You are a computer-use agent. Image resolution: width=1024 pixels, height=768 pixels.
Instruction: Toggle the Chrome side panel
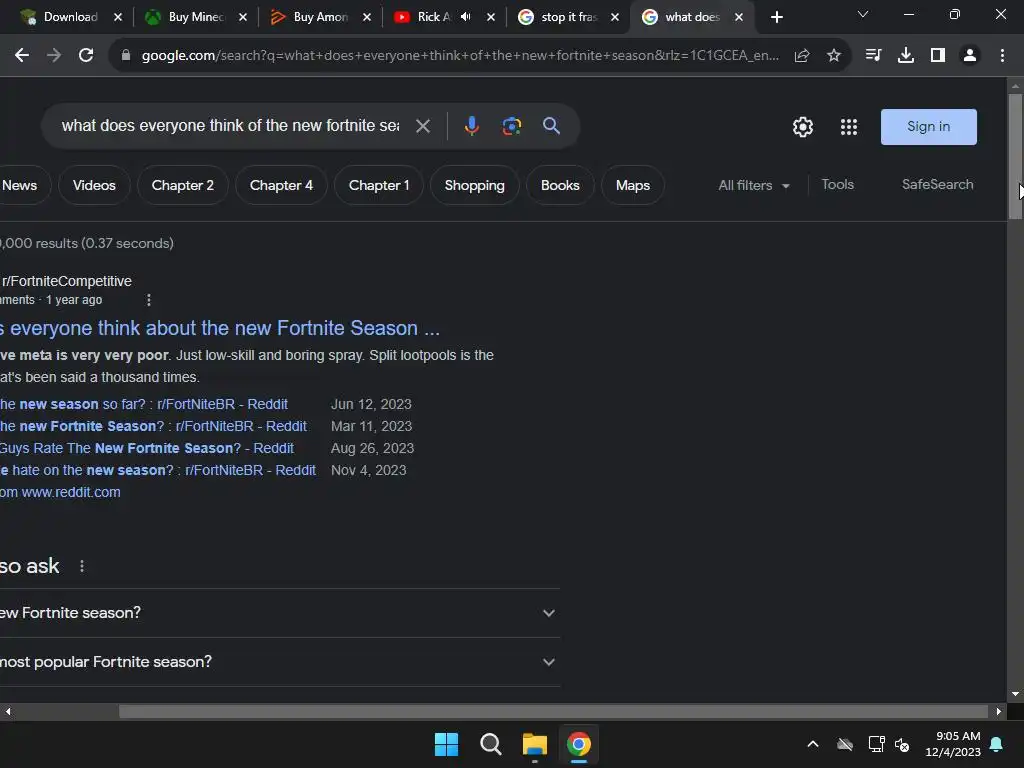point(938,56)
